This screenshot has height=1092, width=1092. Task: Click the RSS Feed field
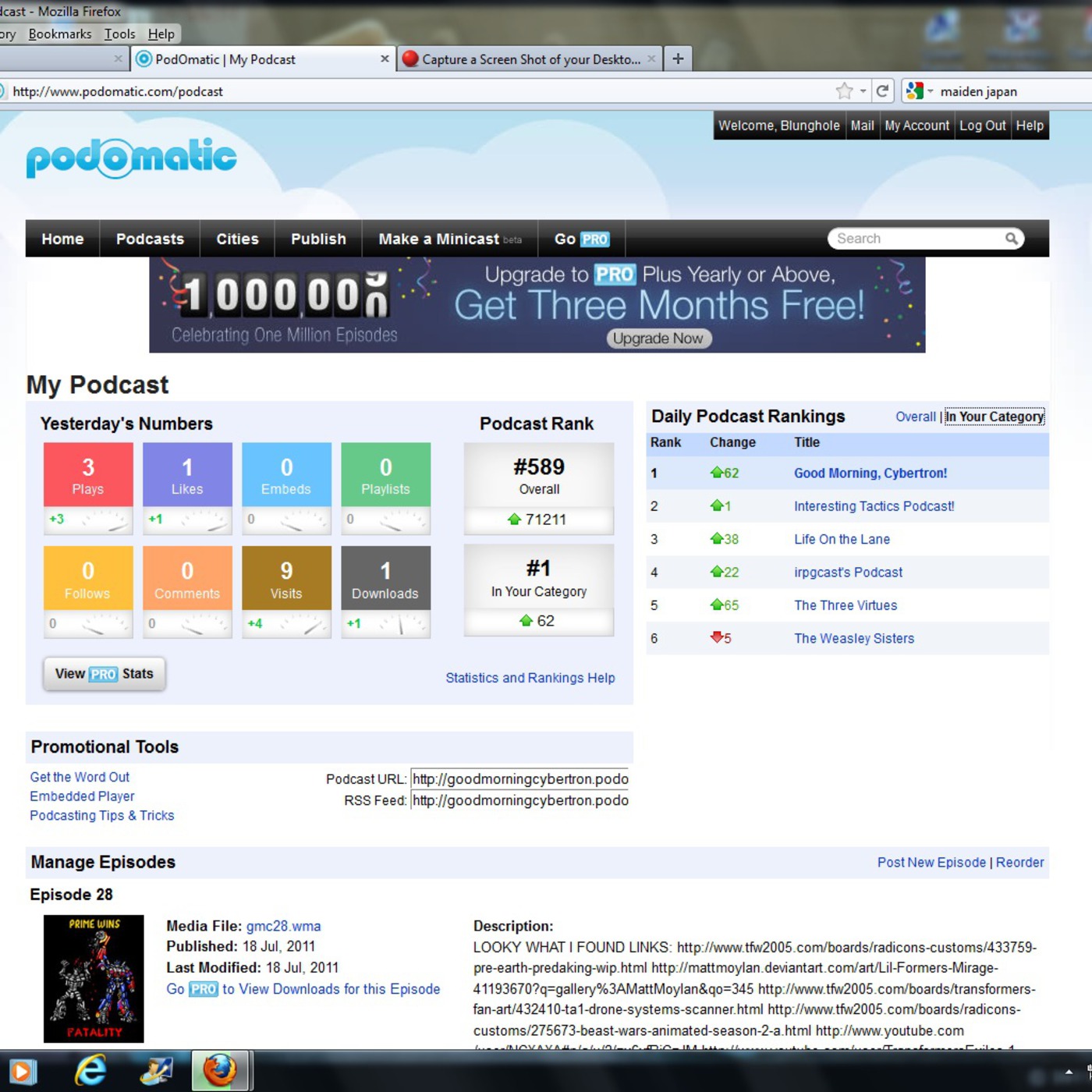click(519, 800)
